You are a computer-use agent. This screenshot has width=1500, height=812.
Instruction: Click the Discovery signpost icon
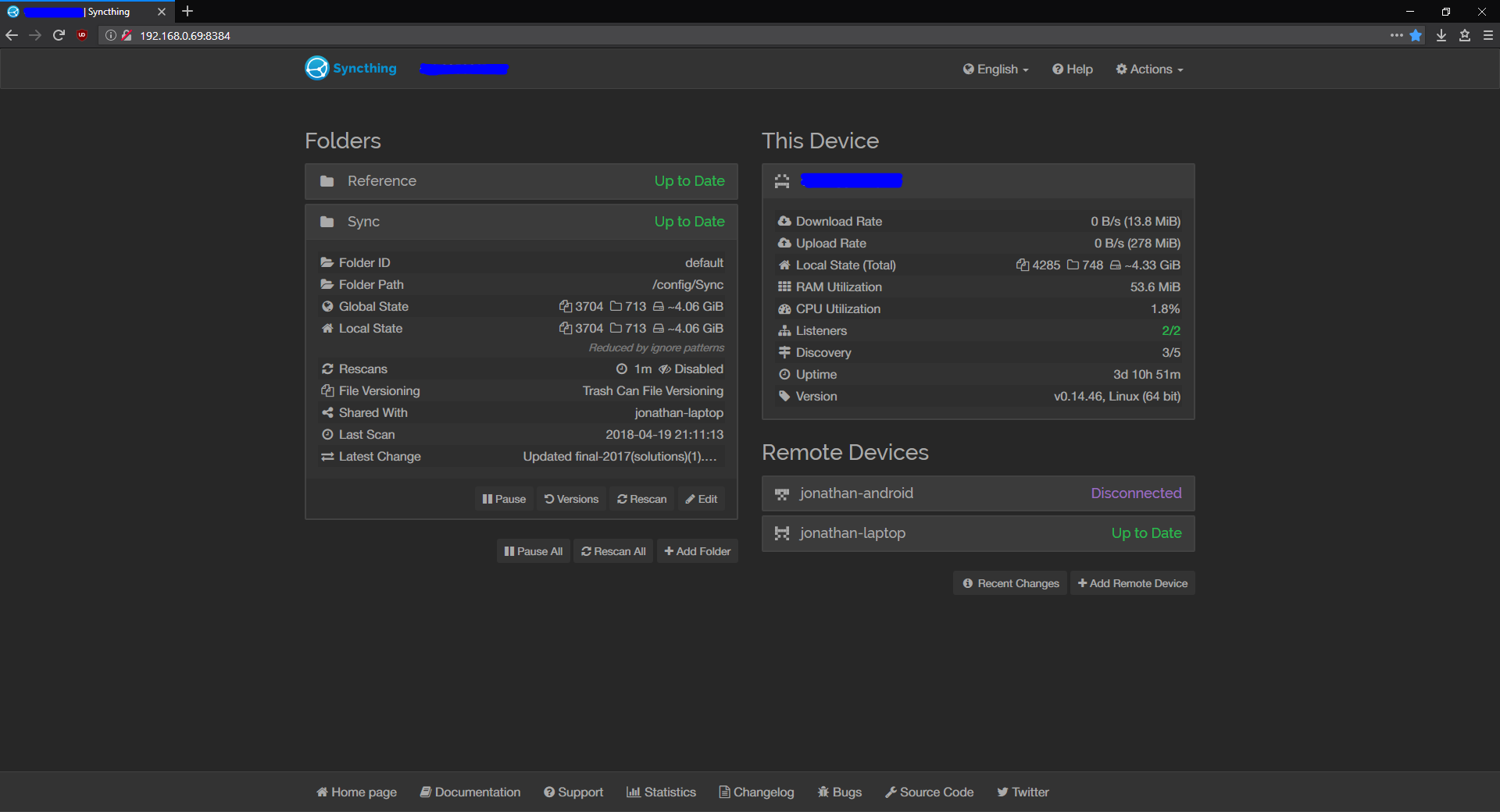point(784,353)
